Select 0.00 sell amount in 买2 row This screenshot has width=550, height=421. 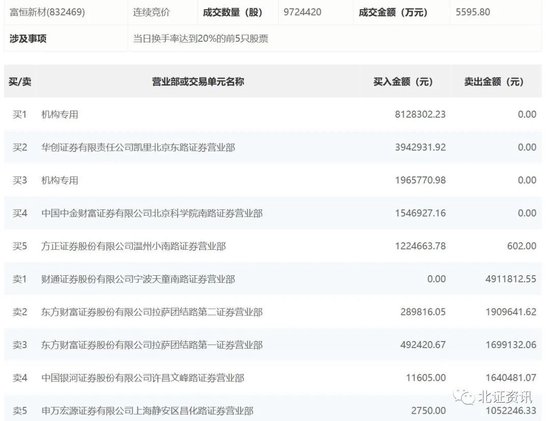(x=527, y=147)
